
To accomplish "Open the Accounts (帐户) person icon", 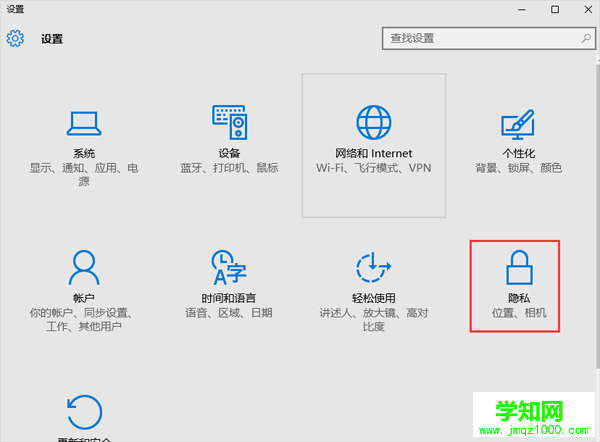I will (84, 267).
